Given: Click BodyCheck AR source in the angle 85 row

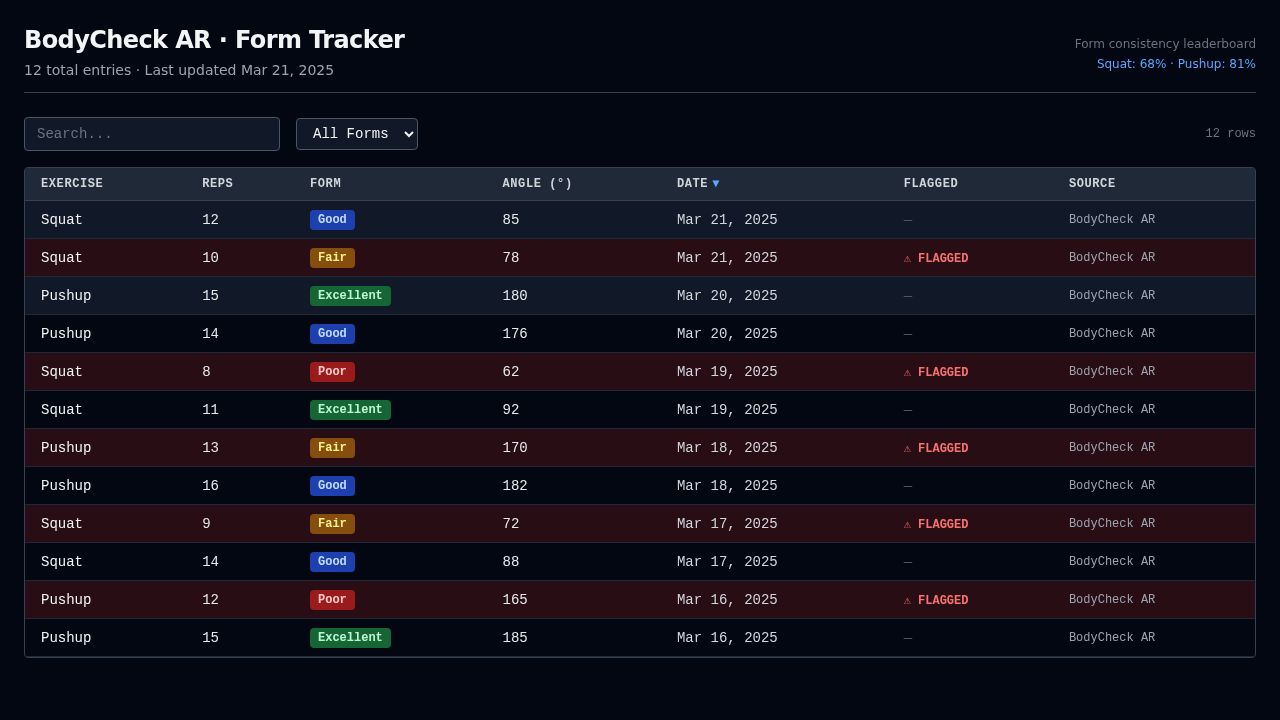Looking at the screenshot, I should tap(1112, 220).
